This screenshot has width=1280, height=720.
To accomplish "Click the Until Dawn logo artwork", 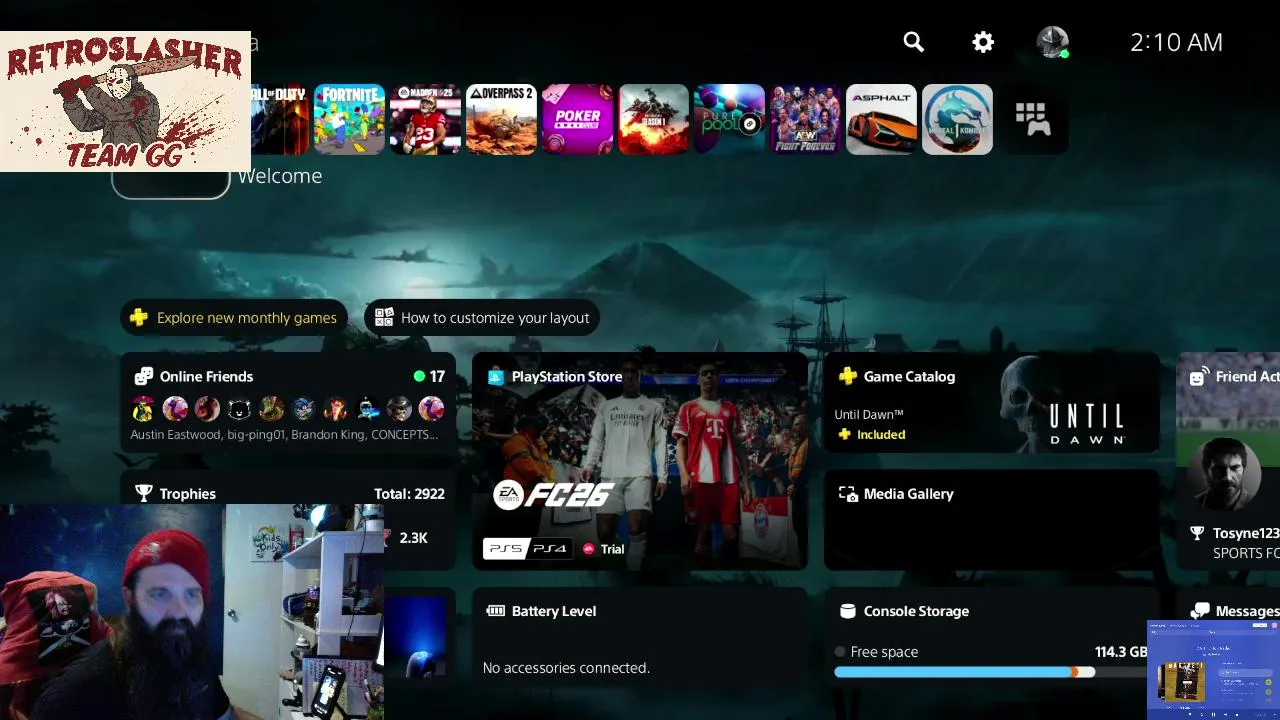I will (x=1086, y=424).
